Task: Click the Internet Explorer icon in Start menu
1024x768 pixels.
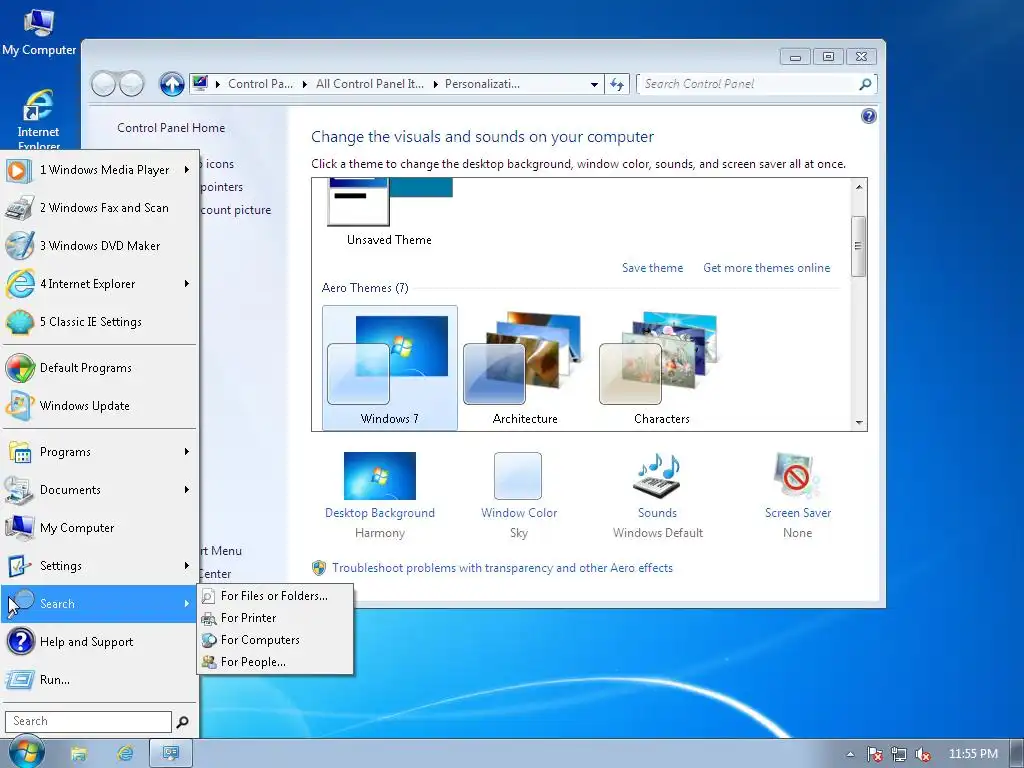Action: point(20,284)
